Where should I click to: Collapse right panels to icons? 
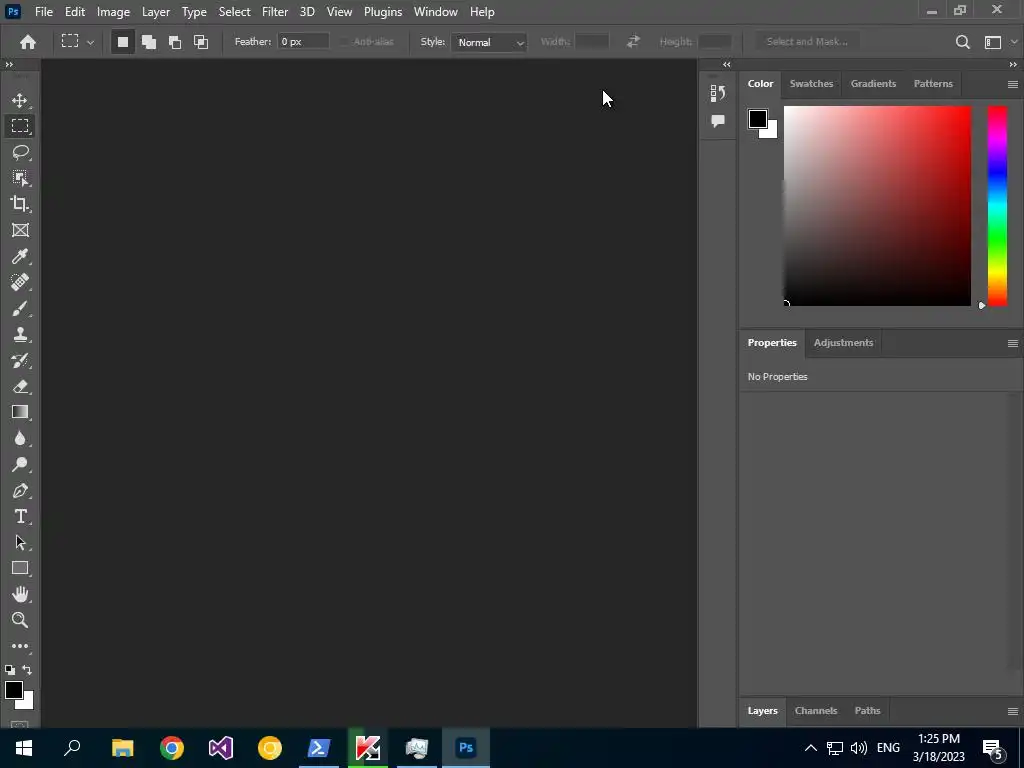[1013, 64]
